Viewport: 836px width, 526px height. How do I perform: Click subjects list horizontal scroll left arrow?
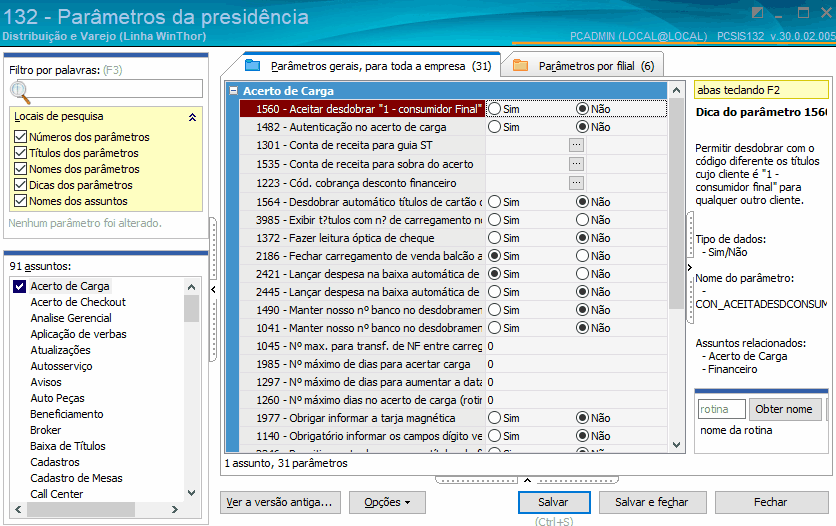click(18, 509)
